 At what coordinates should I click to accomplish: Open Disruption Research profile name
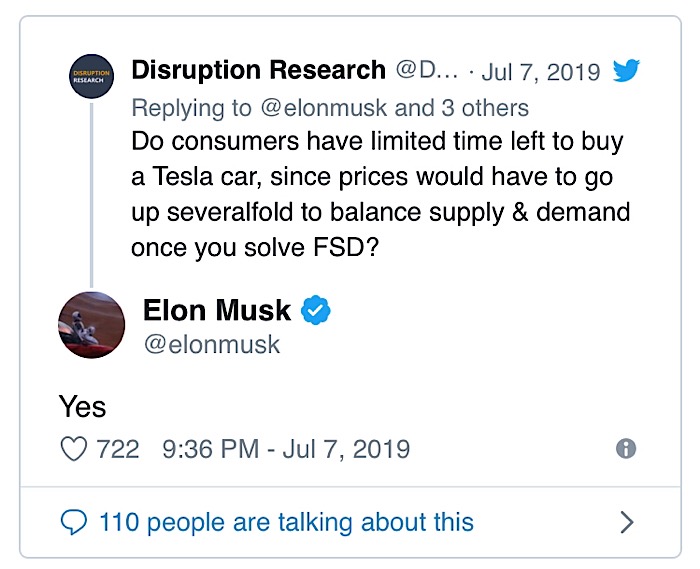point(258,71)
